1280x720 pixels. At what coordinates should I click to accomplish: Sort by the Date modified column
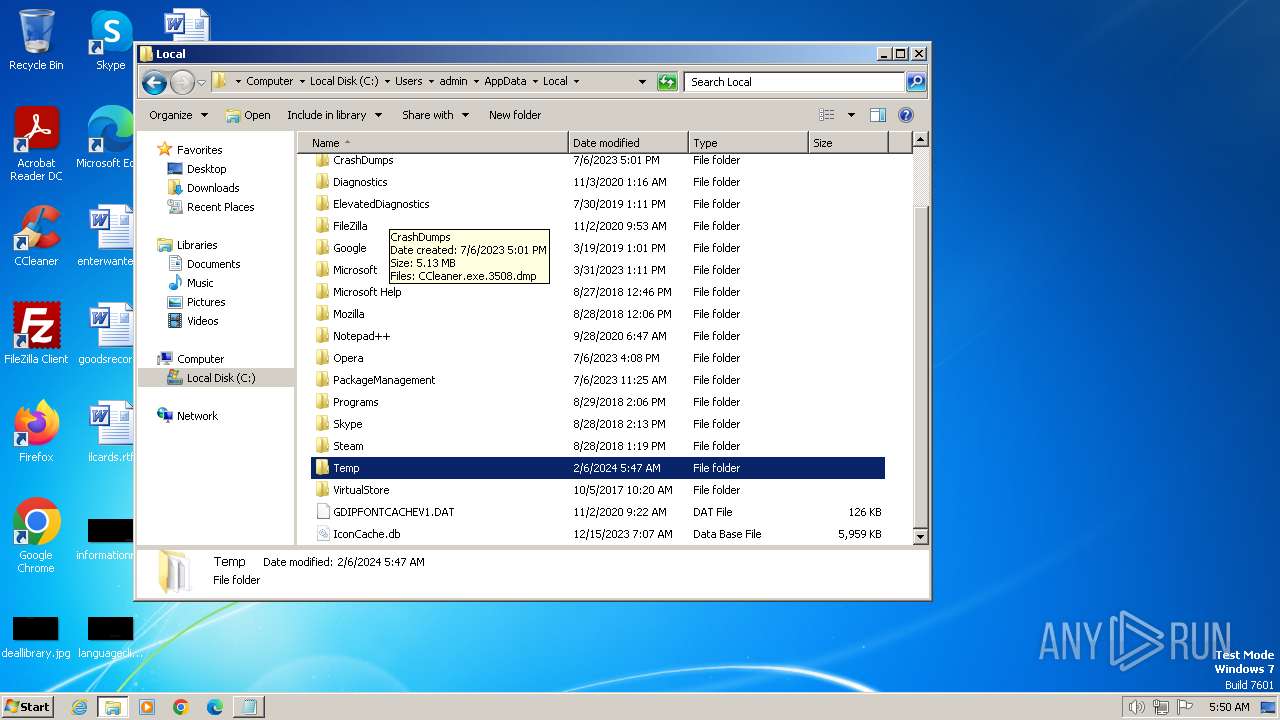pos(628,143)
